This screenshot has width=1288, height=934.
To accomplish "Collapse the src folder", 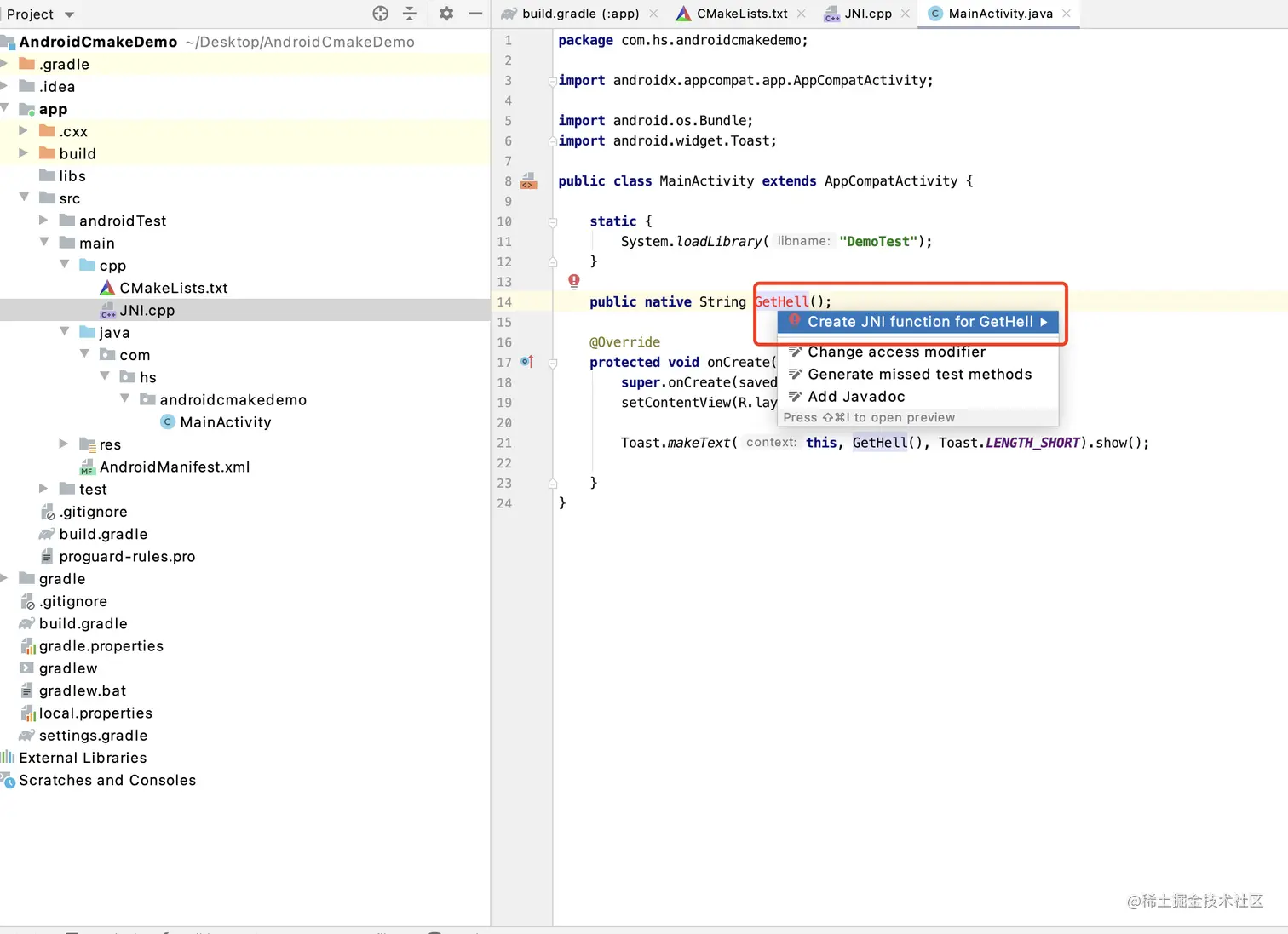I will pyautogui.click(x=24, y=198).
